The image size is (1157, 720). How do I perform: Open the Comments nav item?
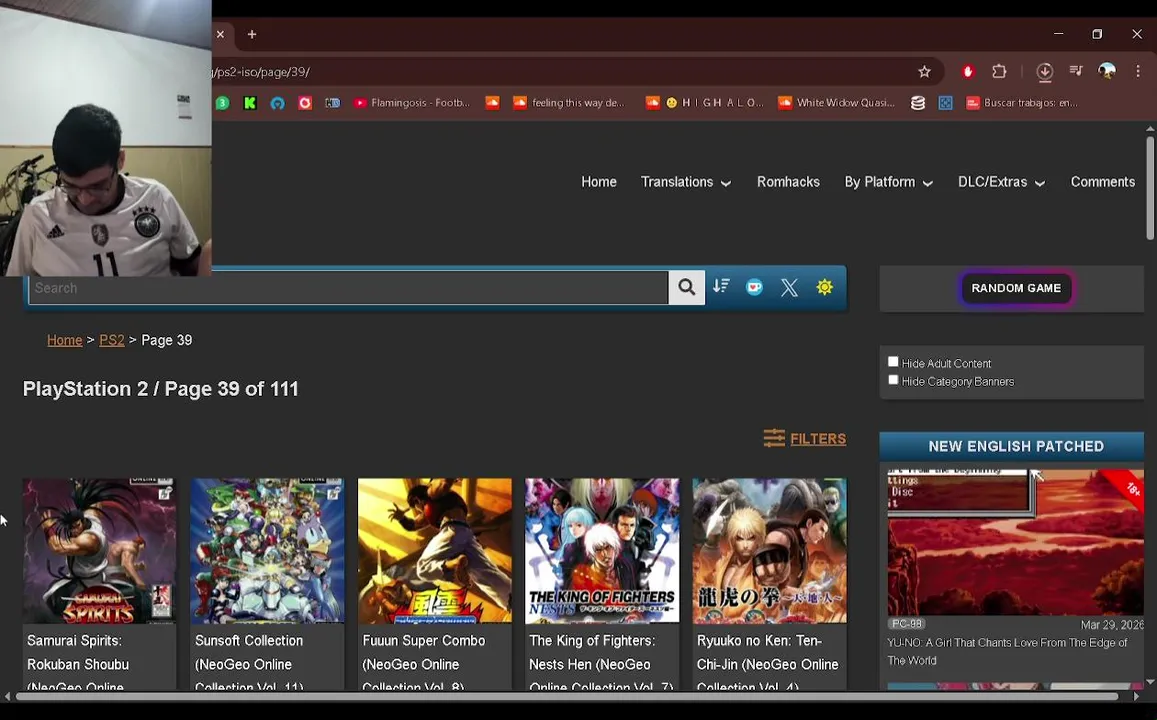click(x=1102, y=181)
